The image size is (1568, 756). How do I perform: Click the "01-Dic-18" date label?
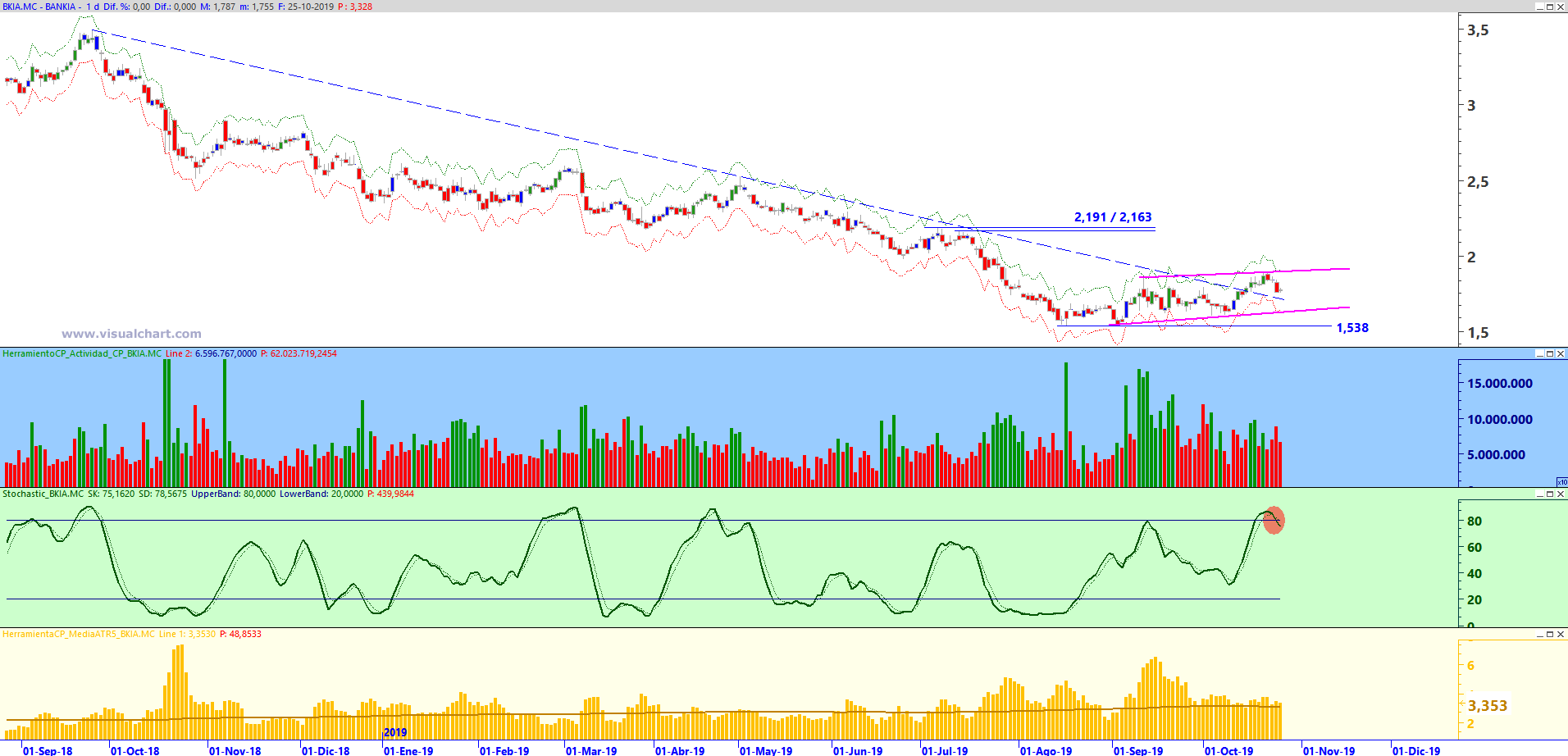point(326,750)
